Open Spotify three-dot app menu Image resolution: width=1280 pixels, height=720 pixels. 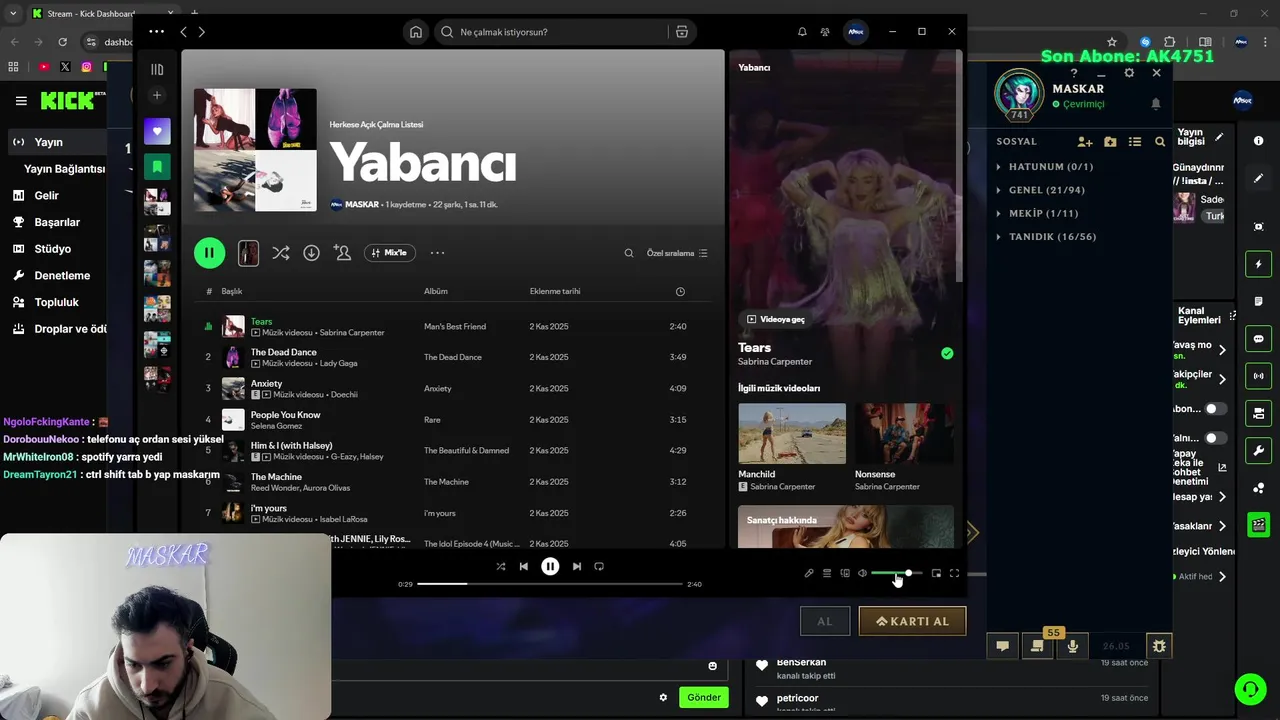156,32
